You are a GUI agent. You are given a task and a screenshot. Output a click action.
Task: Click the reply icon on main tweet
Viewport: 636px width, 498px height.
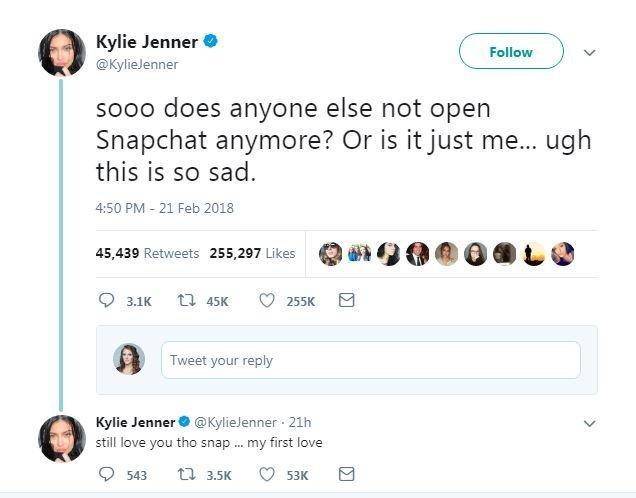click(x=108, y=300)
